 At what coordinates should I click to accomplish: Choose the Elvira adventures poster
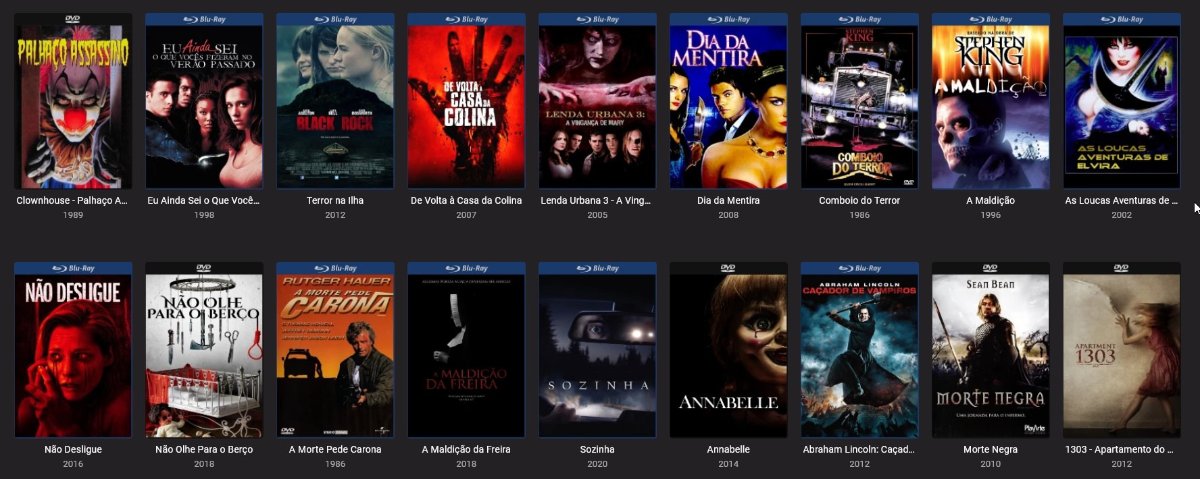pyautogui.click(x=1121, y=100)
